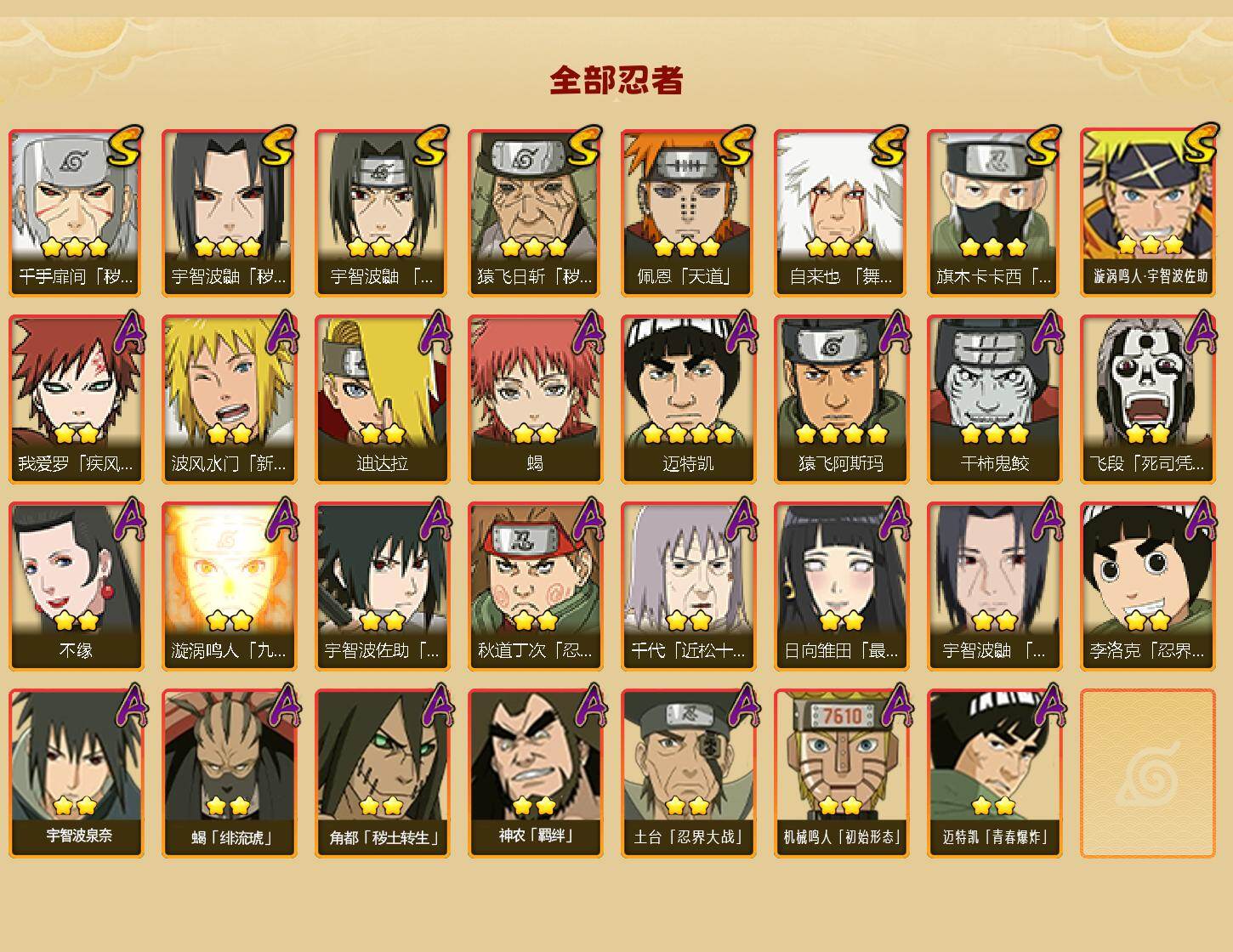The height and width of the screenshot is (952, 1233).
Task: Click the 机械鸣人「初始形态」 card
Action: tap(841, 773)
